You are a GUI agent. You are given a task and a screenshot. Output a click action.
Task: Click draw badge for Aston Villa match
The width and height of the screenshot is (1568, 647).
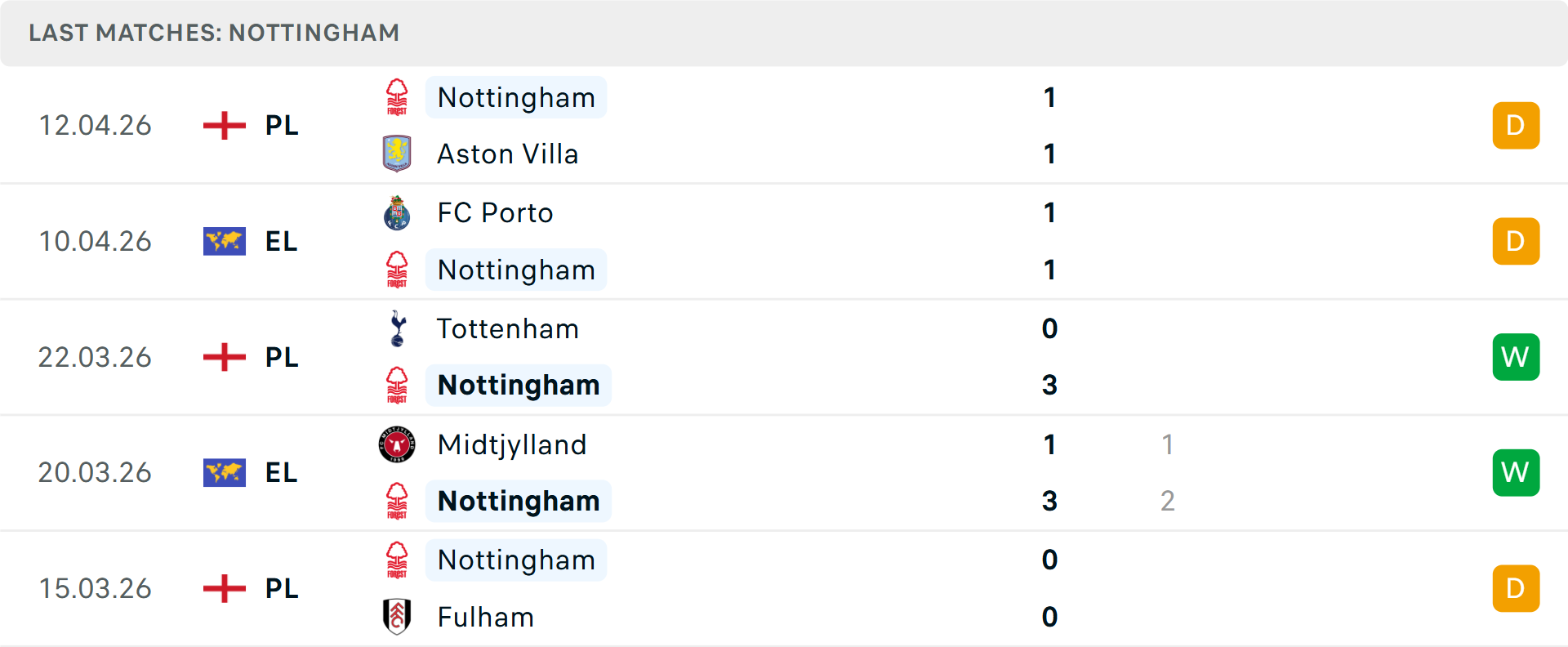pyautogui.click(x=1516, y=125)
